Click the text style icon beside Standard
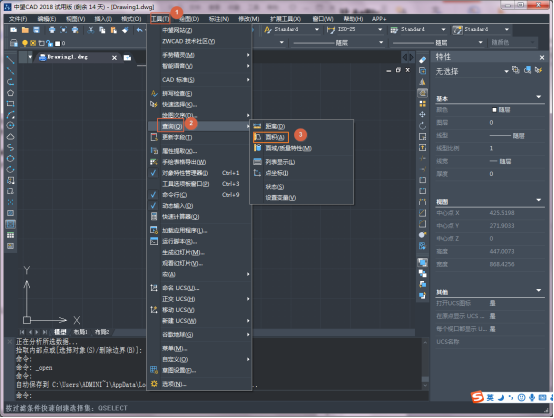Viewport: 554px width, 418px height. [x=268, y=30]
